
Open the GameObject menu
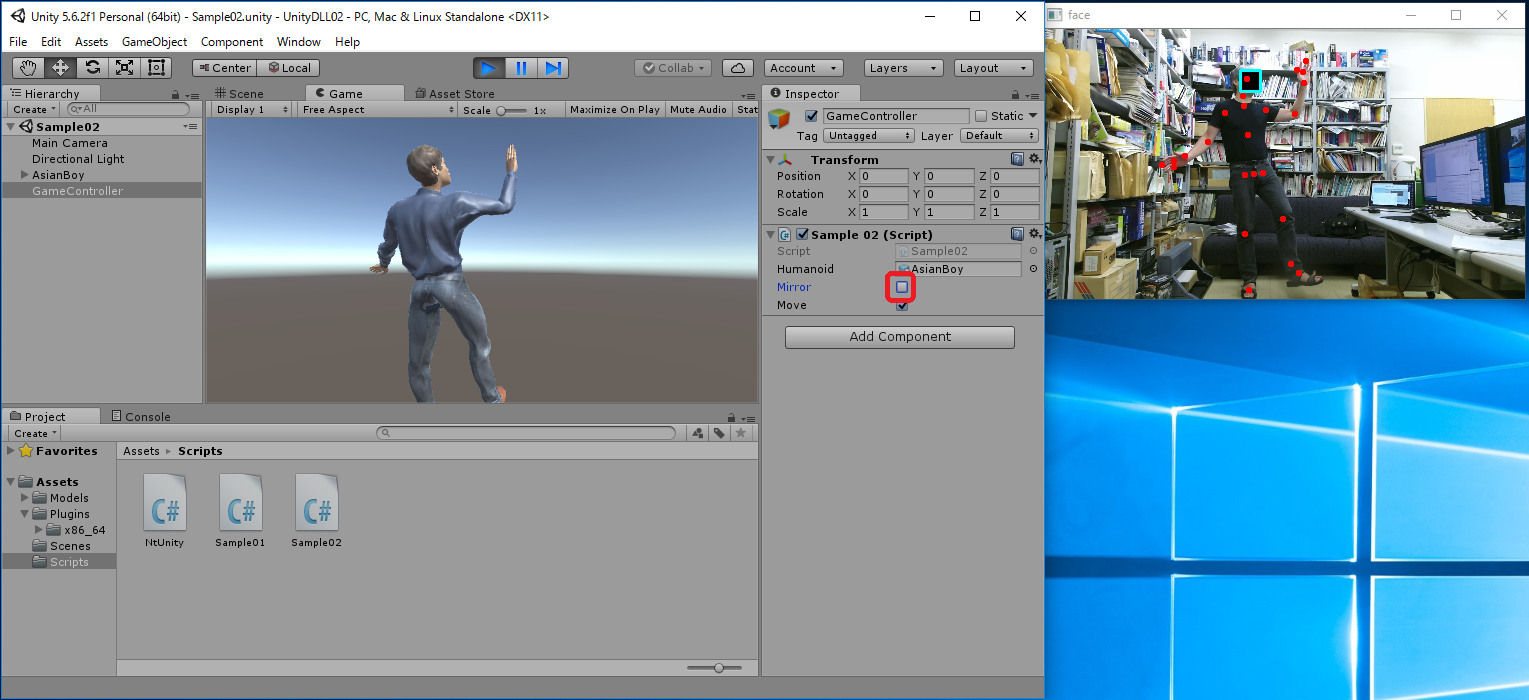pos(154,42)
